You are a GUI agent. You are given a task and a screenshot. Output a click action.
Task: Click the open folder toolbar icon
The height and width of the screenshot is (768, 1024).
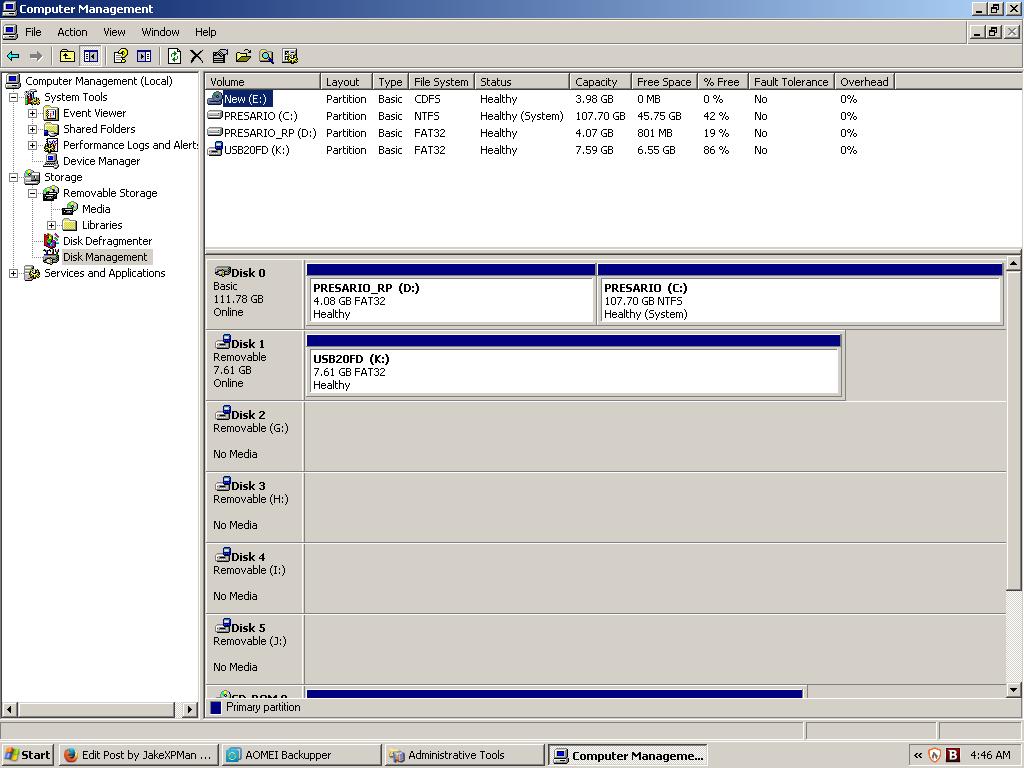point(243,56)
